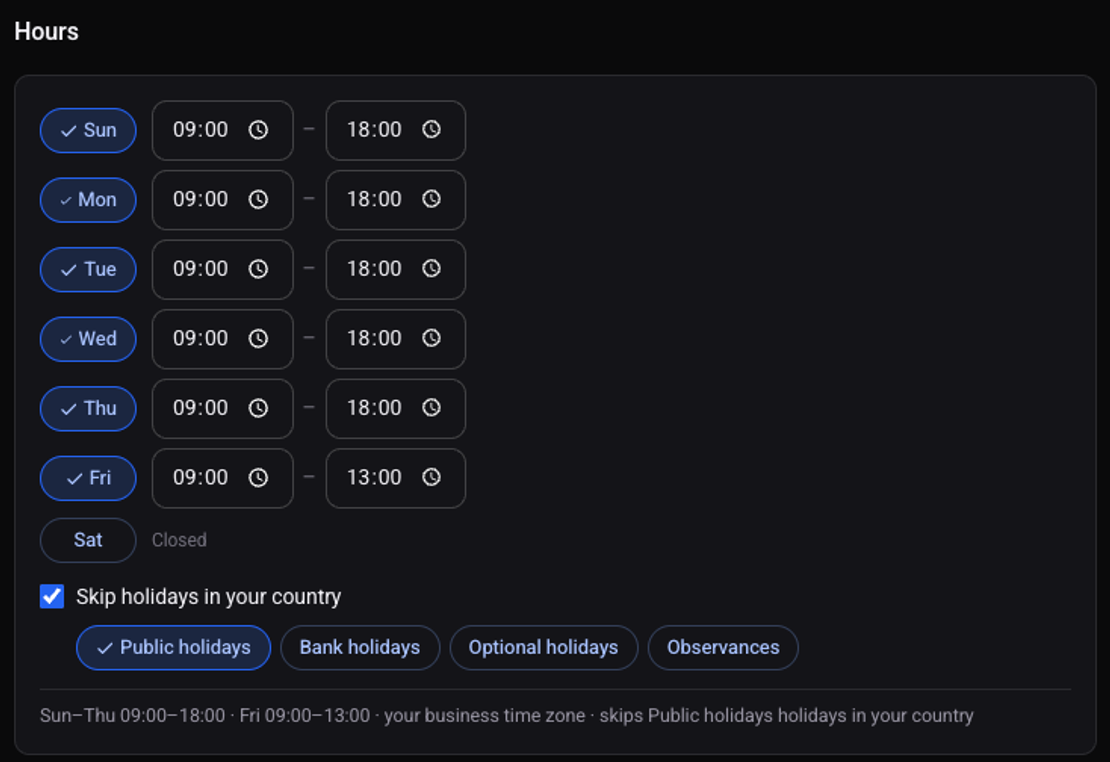Viewport: 1110px width, 762px height.
Task: Click the Closed label beside Sat
Action: coord(179,540)
